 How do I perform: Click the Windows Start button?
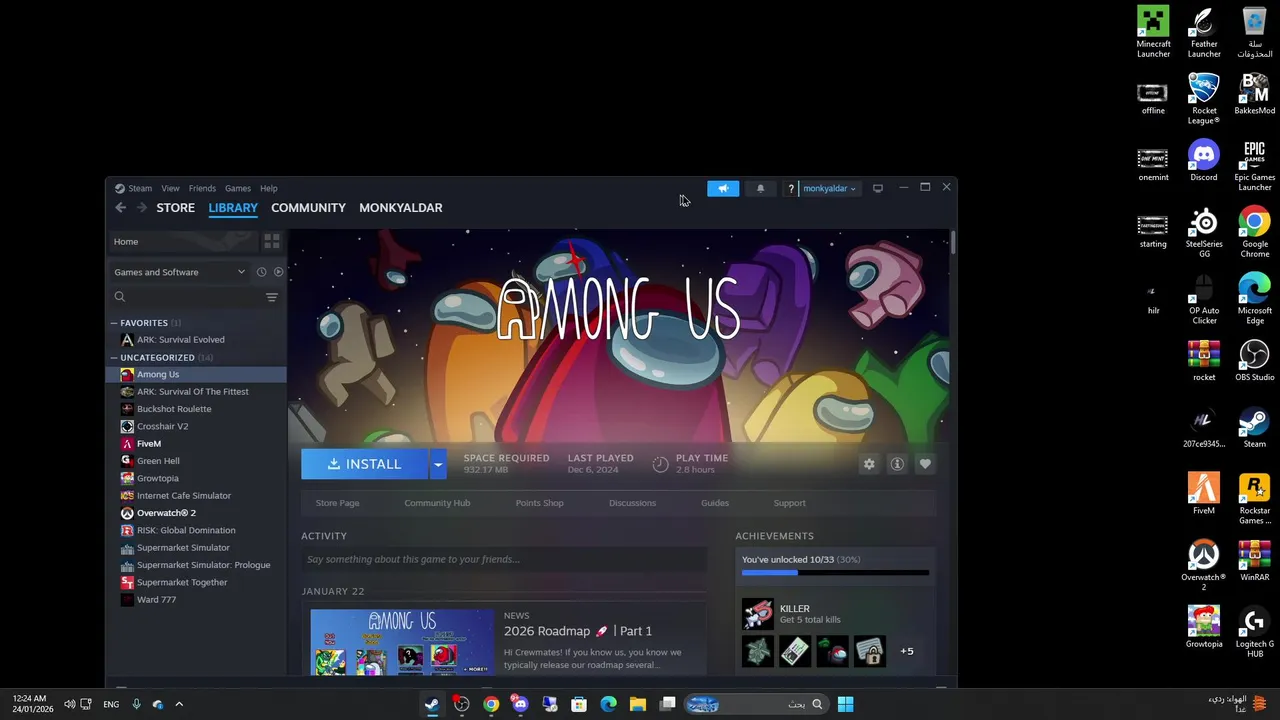click(x=845, y=704)
